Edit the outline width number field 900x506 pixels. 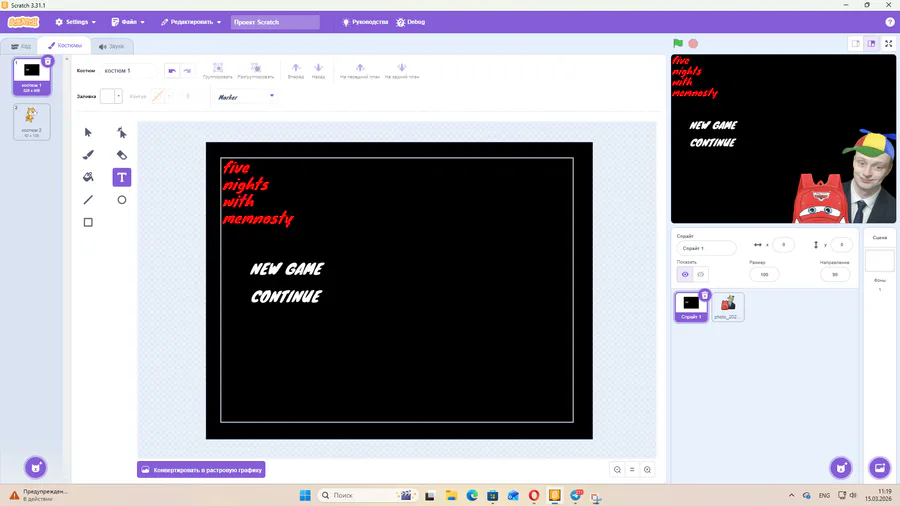[188, 96]
